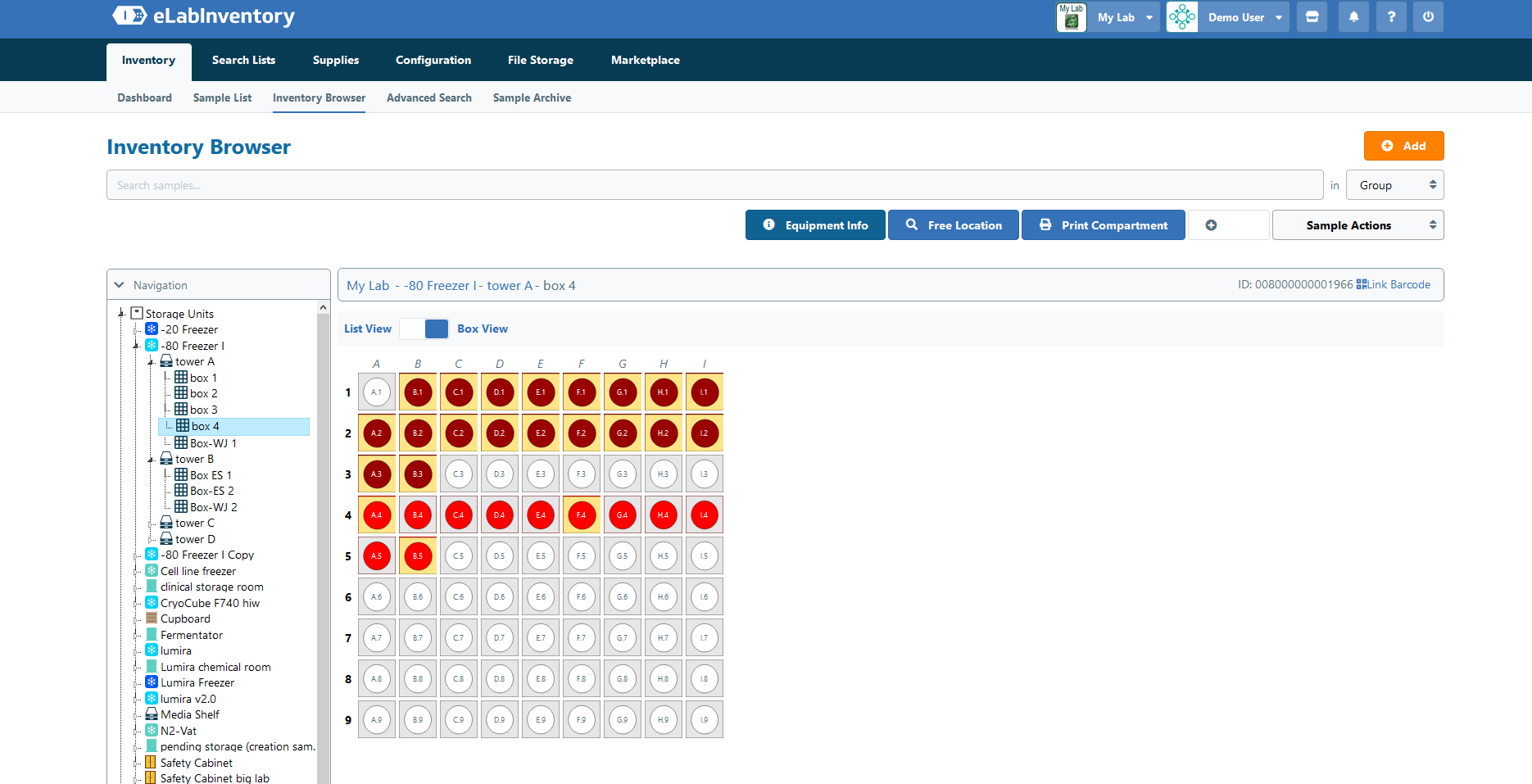Toggle the List View / Box View switch

(x=424, y=329)
